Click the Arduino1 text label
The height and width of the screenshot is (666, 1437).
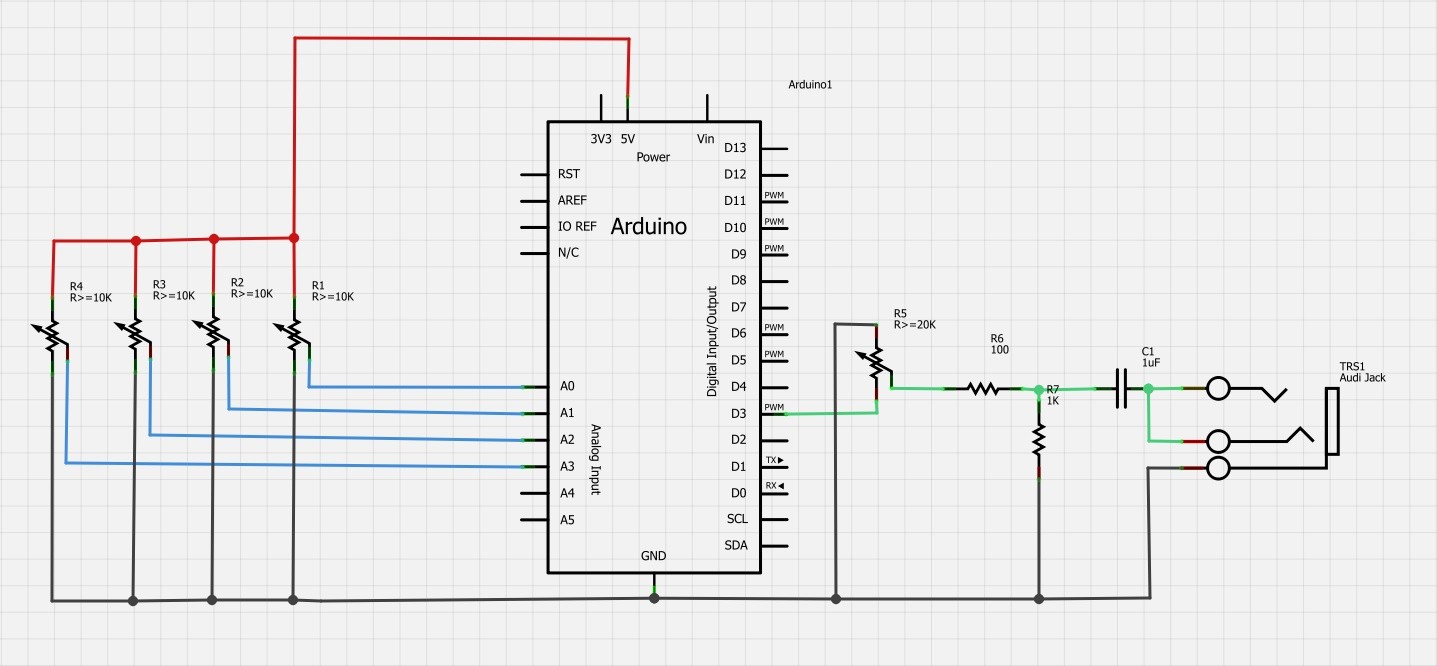(810, 85)
